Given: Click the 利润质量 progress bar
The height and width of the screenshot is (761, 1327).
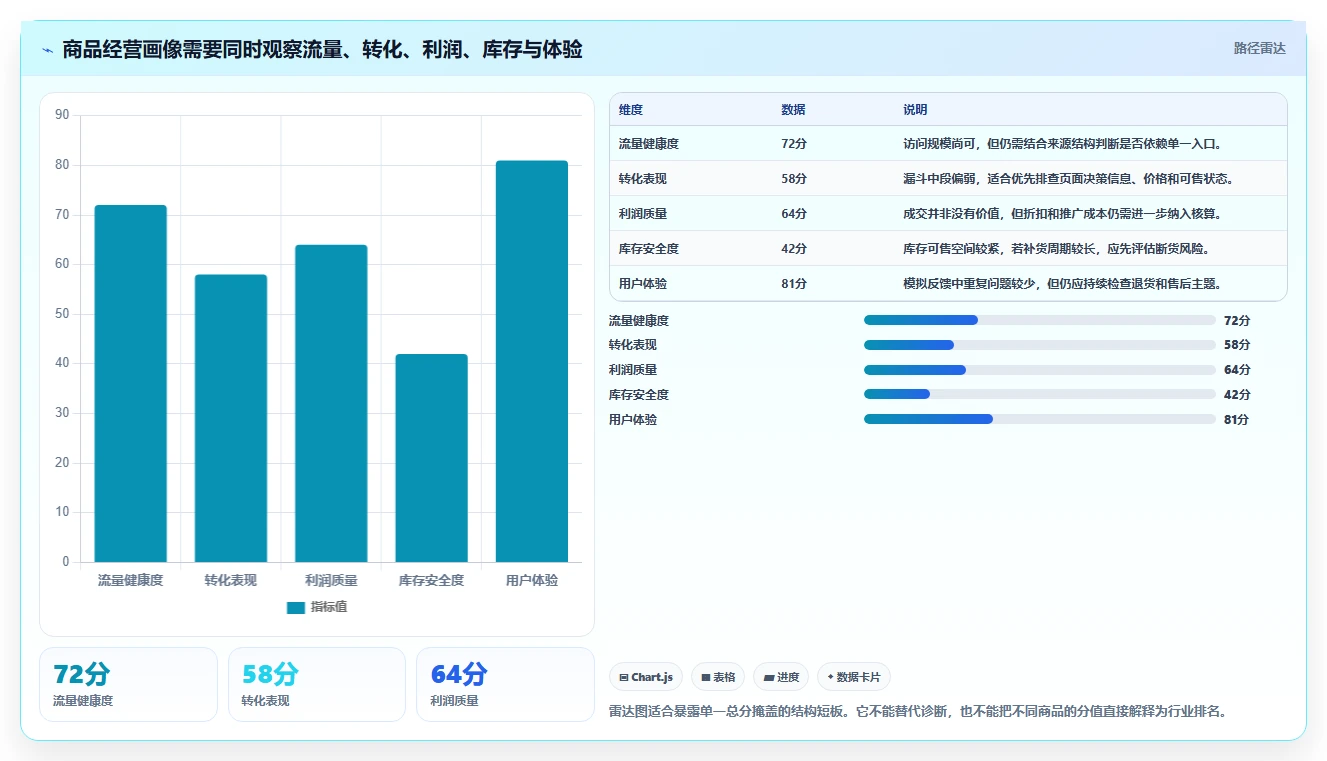Looking at the screenshot, I should click(x=1039, y=370).
